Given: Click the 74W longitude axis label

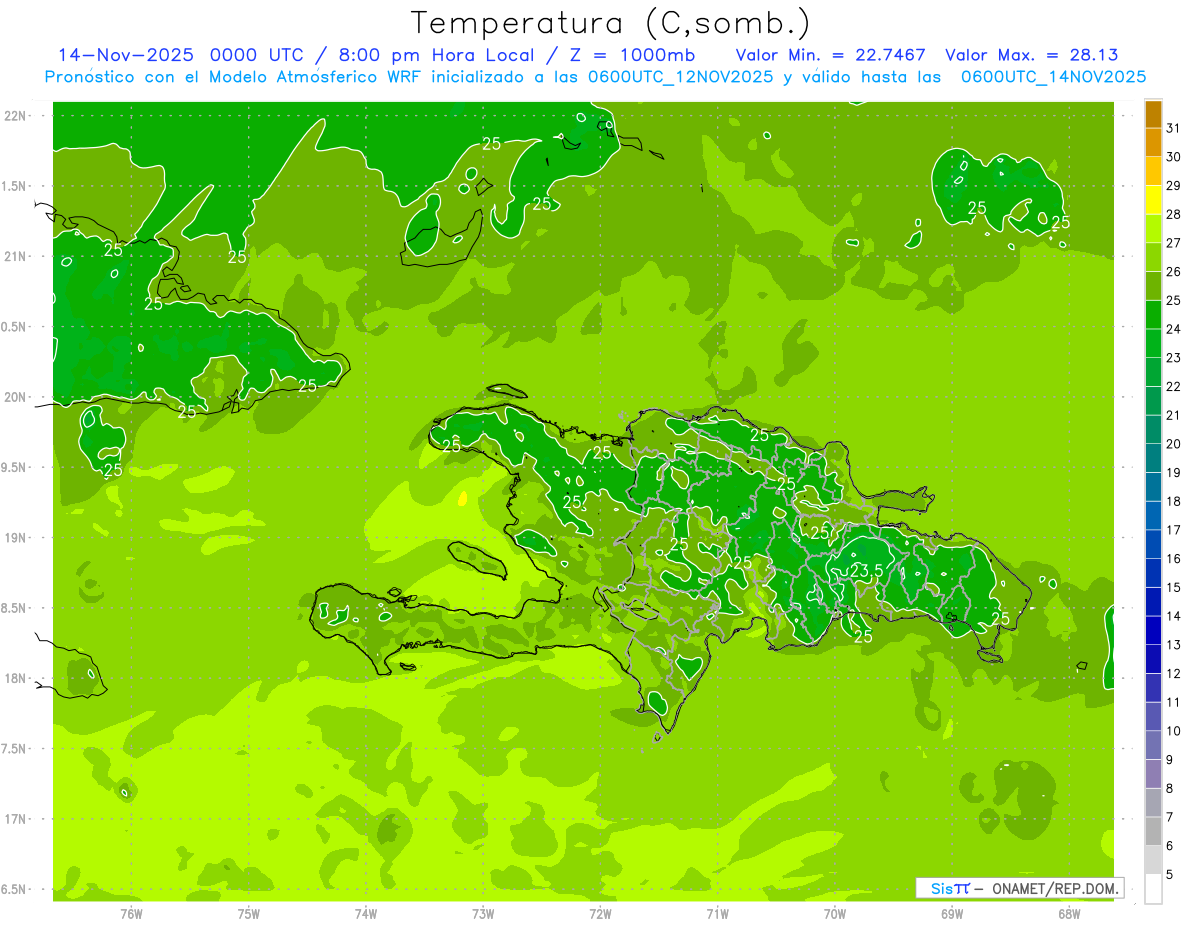Looking at the screenshot, I should click(366, 914).
